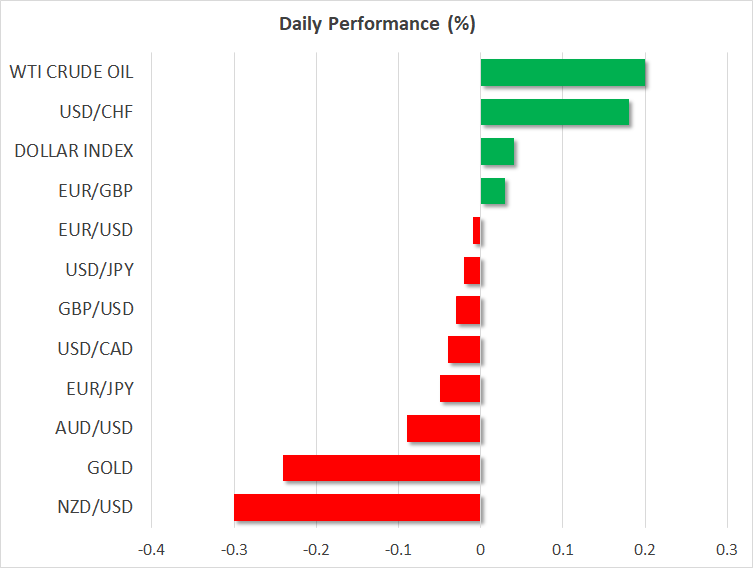
Task: Click the GOLD red bar
Action: 382,468
